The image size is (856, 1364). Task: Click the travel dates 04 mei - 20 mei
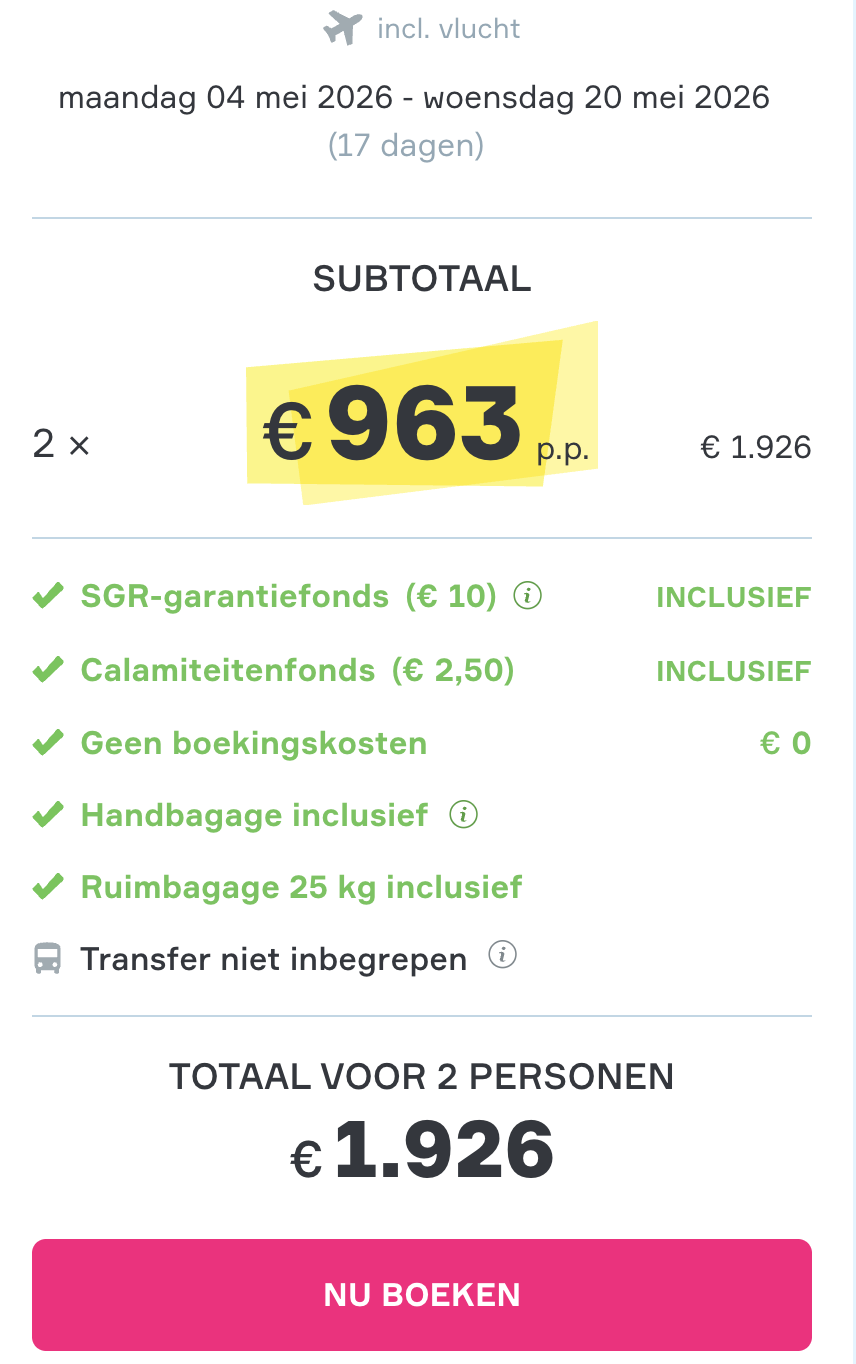pos(414,98)
